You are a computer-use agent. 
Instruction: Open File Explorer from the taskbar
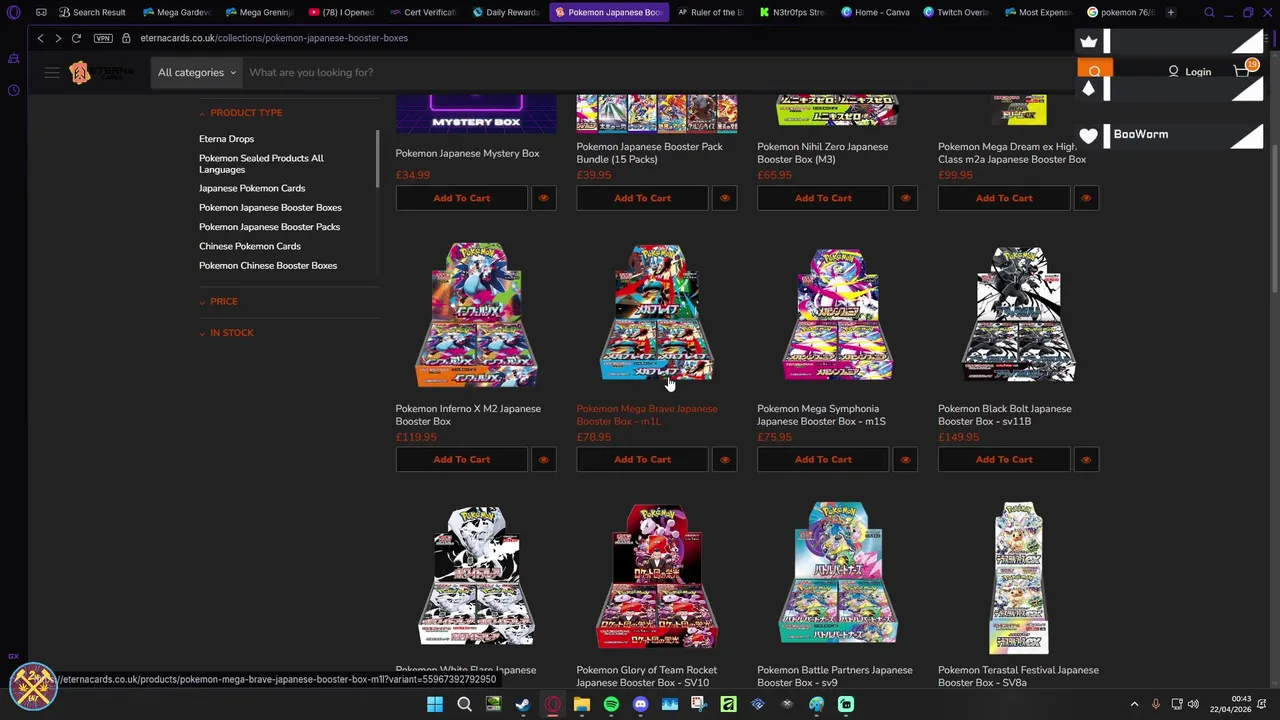(x=582, y=704)
